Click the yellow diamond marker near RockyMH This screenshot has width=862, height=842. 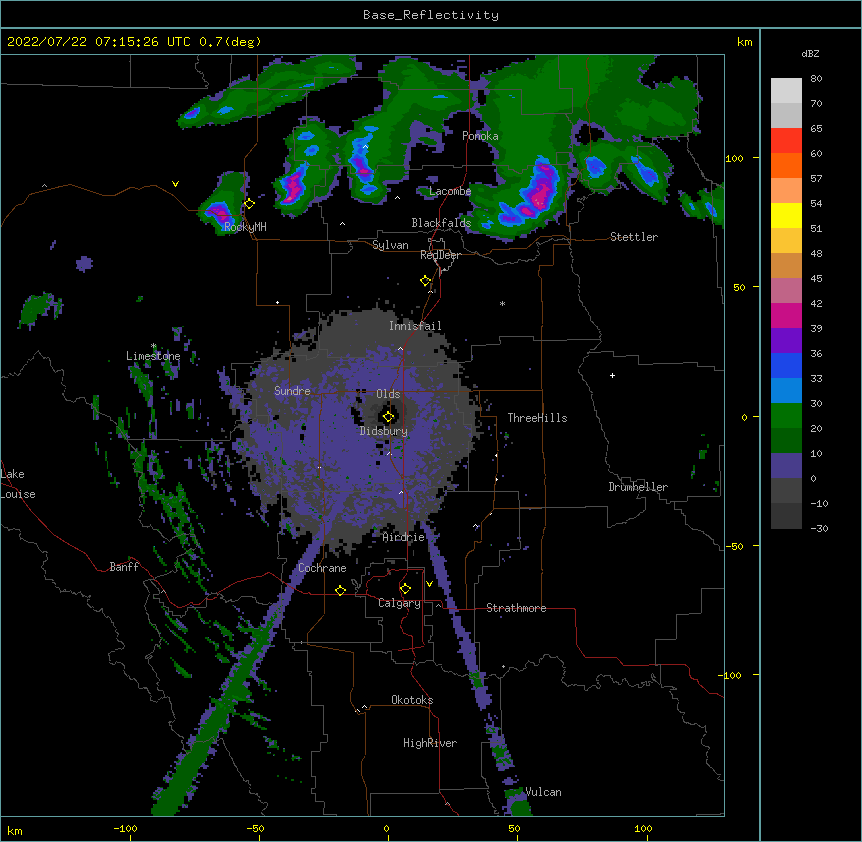point(250,203)
